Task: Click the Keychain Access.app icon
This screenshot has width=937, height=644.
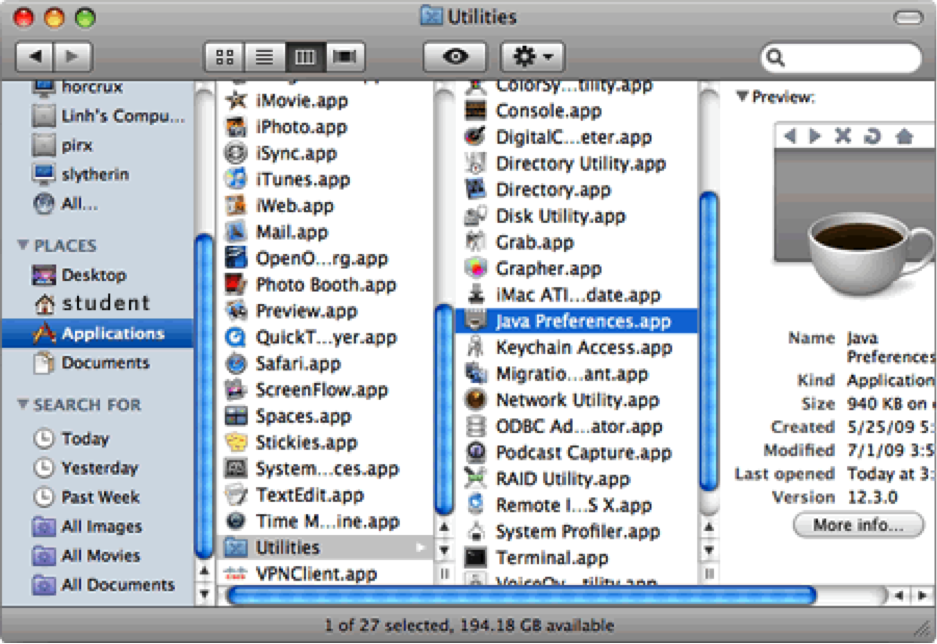Action: point(476,347)
